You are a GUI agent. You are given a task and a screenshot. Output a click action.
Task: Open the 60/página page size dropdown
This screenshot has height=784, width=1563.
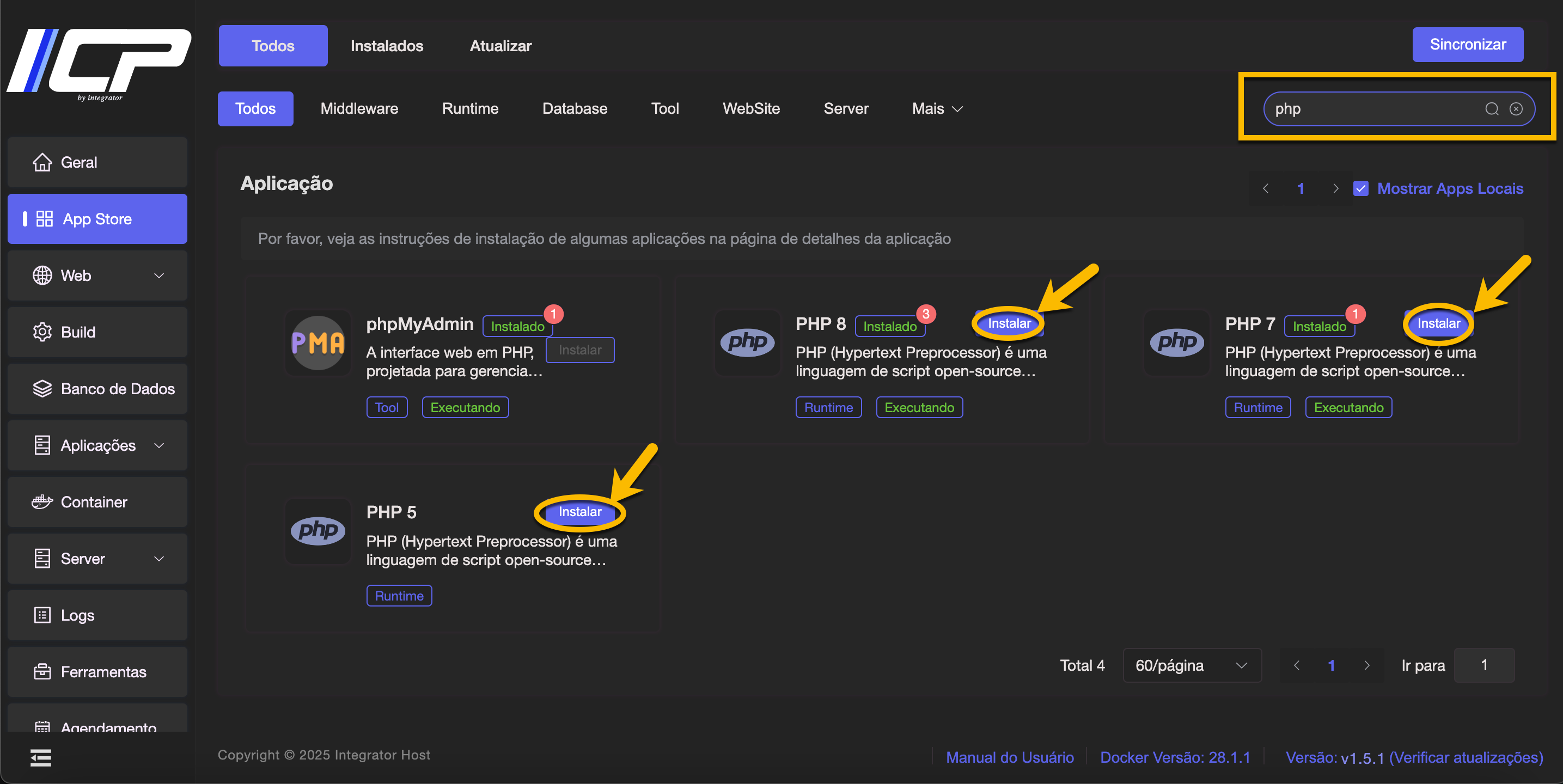(x=1192, y=665)
